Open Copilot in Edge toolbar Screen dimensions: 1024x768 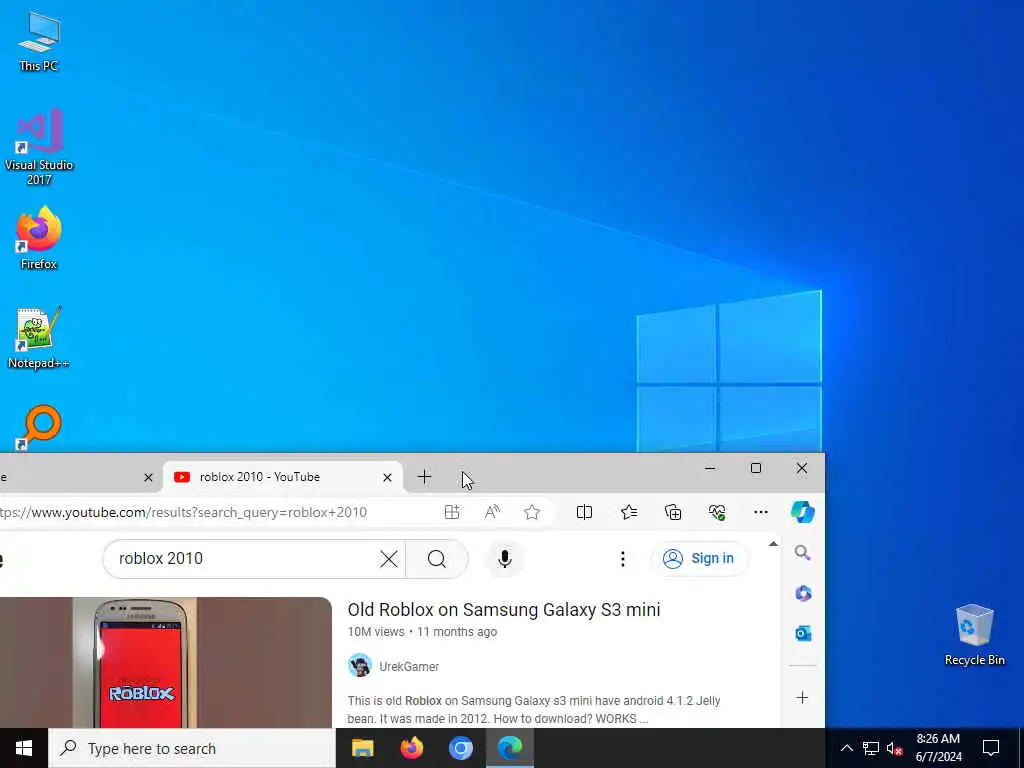click(803, 512)
